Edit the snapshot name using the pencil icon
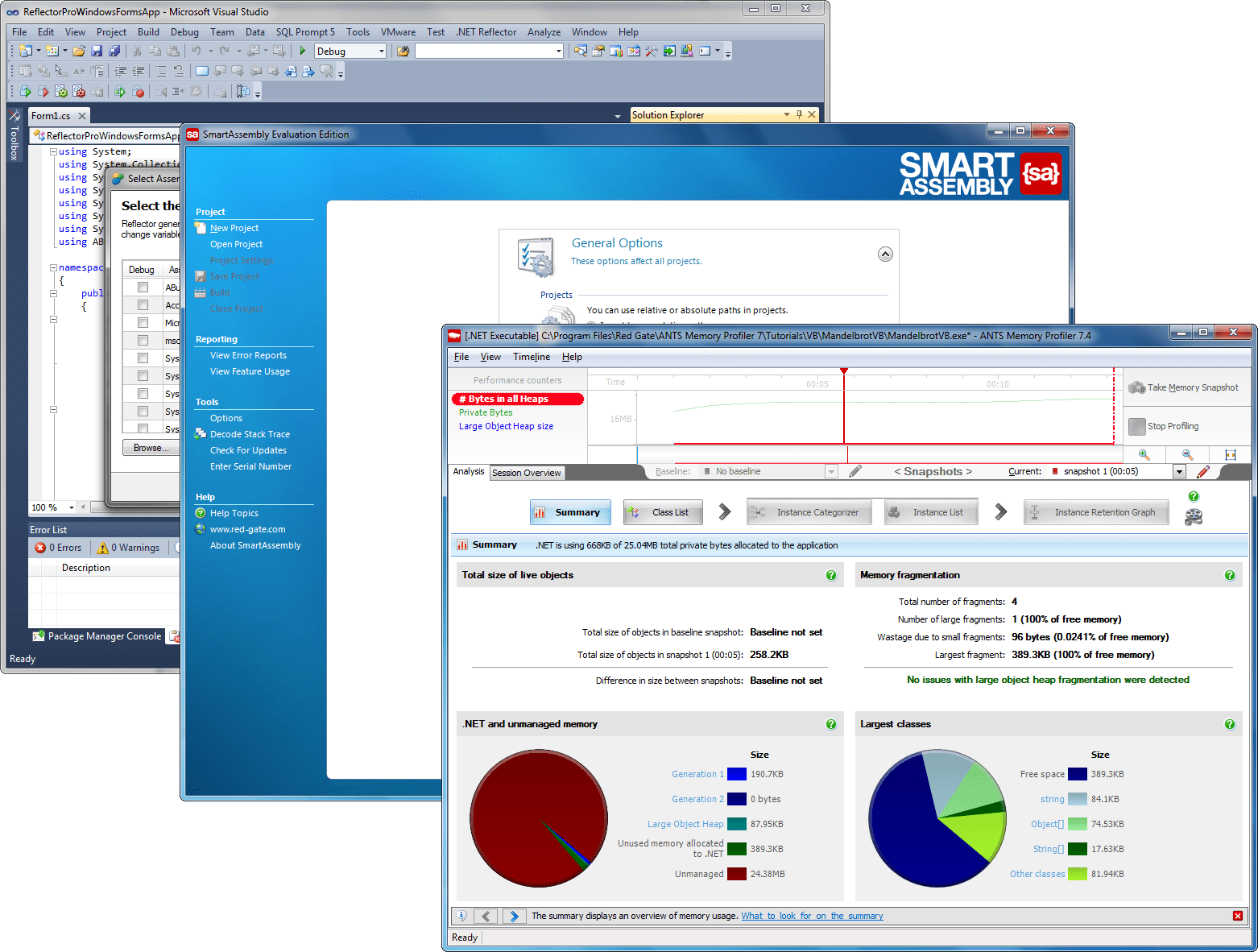The image size is (1258, 952). coord(1203,471)
